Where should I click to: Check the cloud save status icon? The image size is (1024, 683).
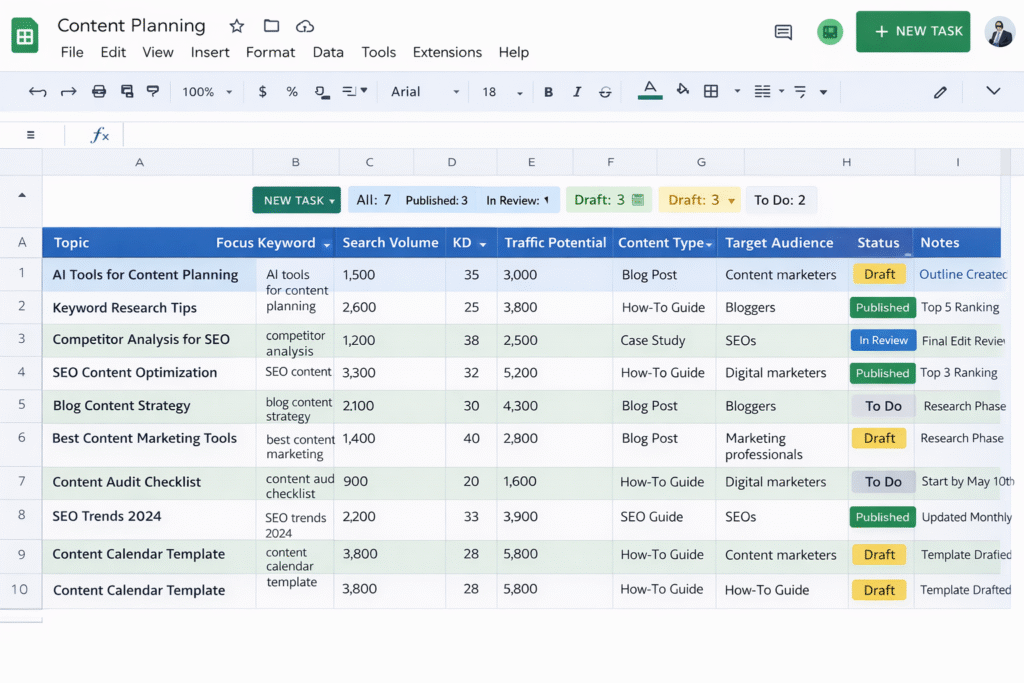coord(305,26)
